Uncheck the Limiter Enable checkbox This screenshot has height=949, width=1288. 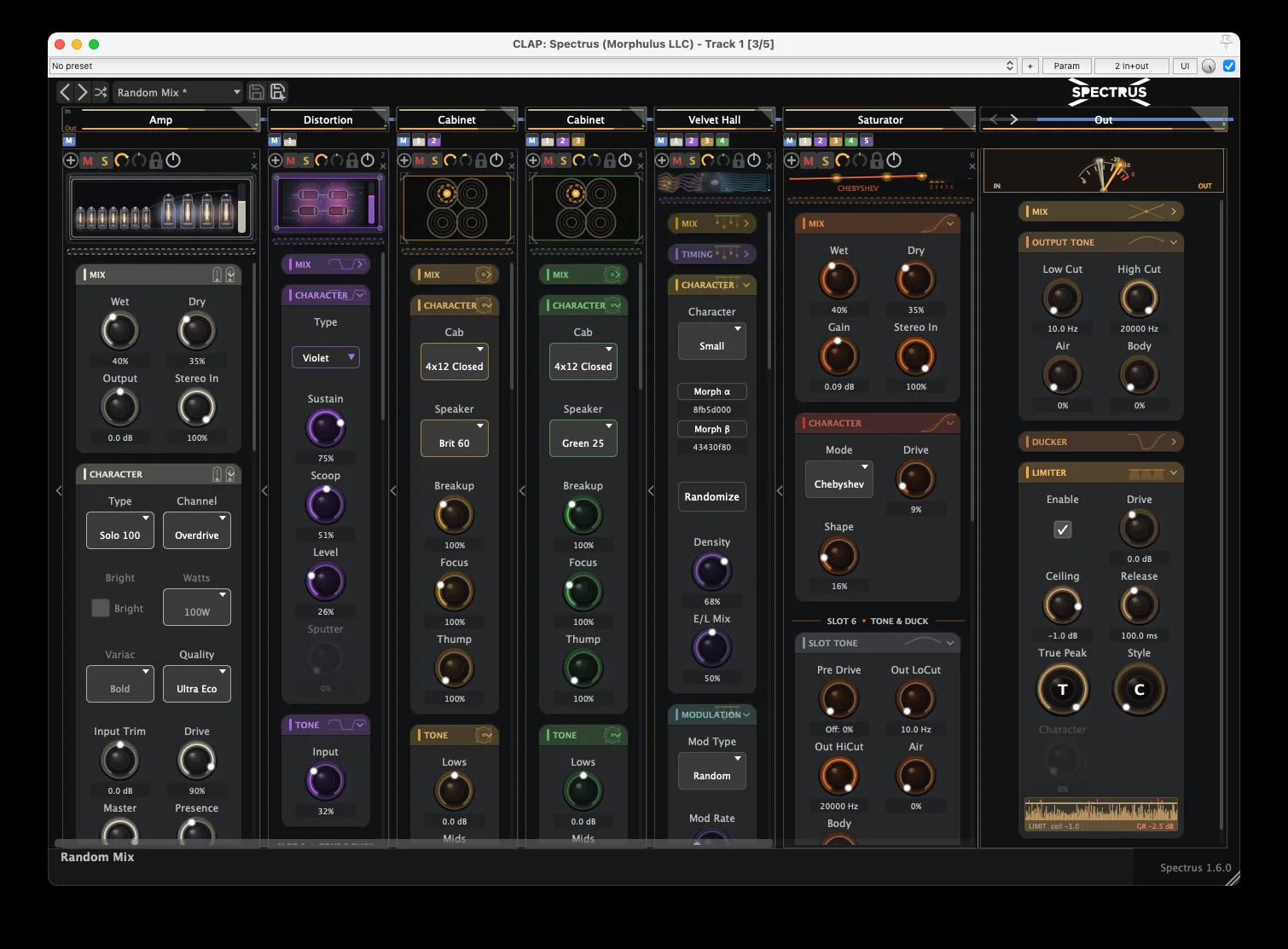coord(1063,529)
